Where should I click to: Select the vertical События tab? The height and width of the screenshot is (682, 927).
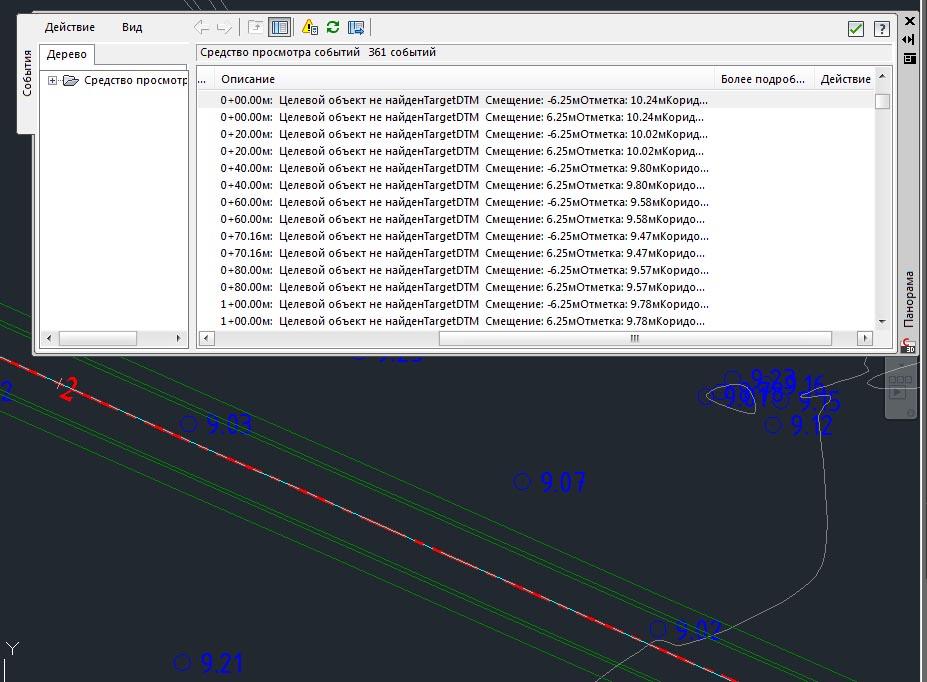coord(27,72)
